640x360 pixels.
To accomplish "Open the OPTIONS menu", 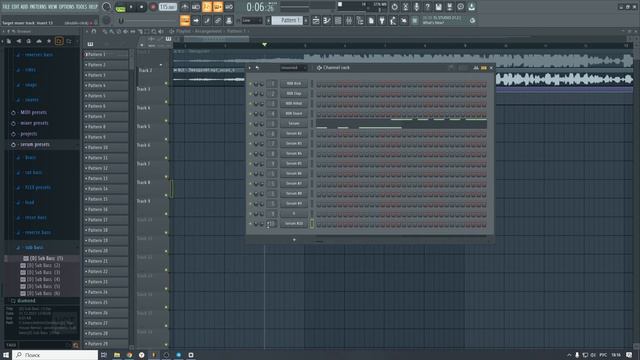I will coord(67,7).
